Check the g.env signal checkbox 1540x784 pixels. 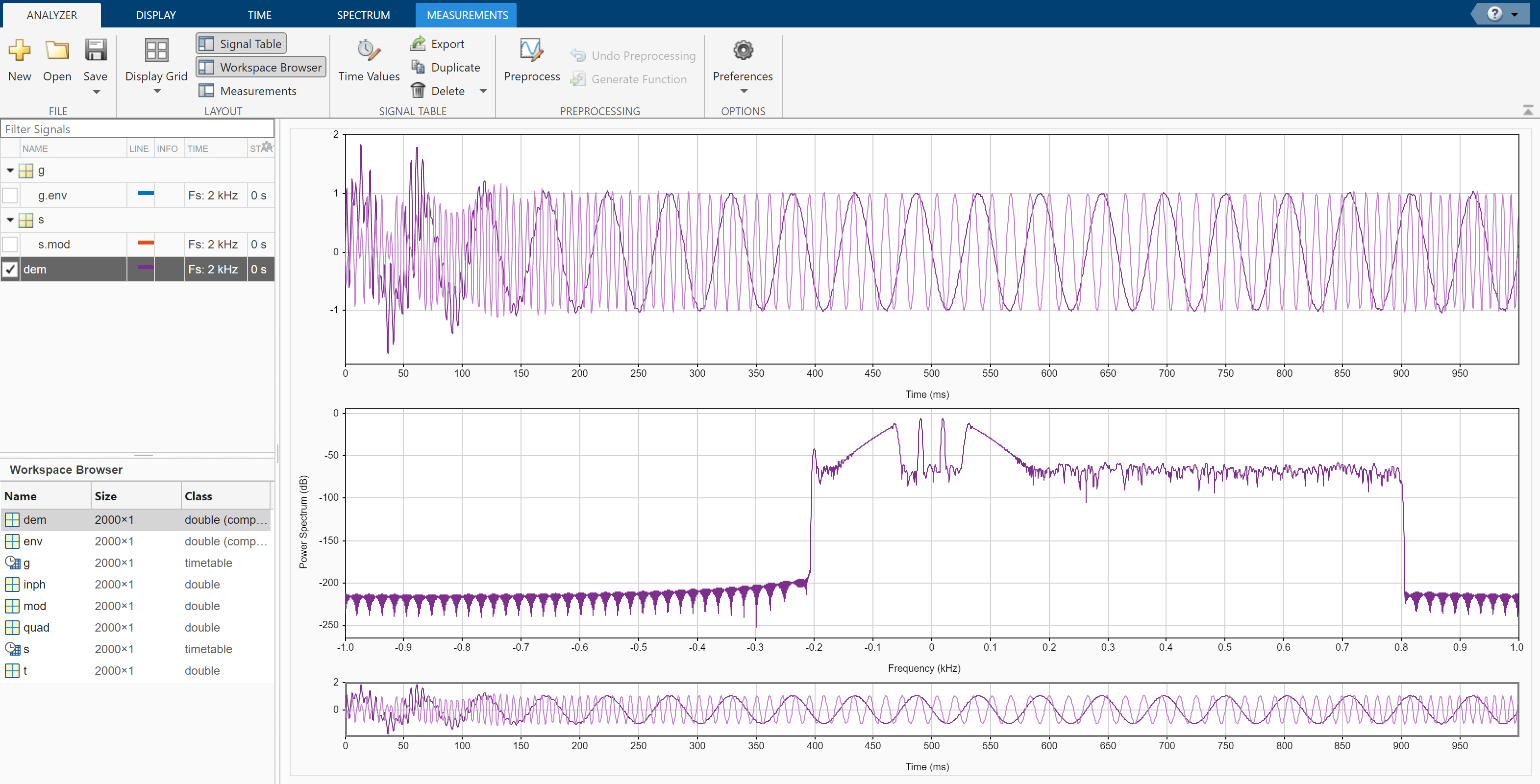click(10, 196)
